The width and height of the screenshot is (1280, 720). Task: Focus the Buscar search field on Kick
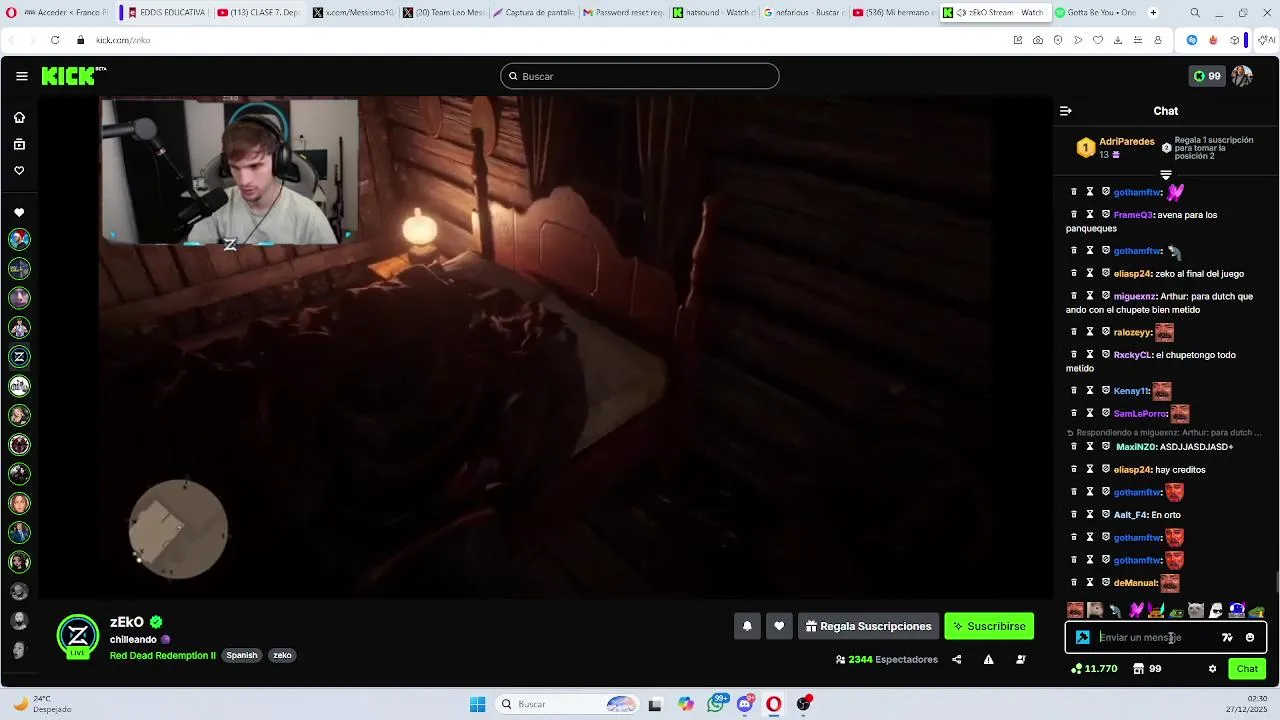click(x=640, y=76)
